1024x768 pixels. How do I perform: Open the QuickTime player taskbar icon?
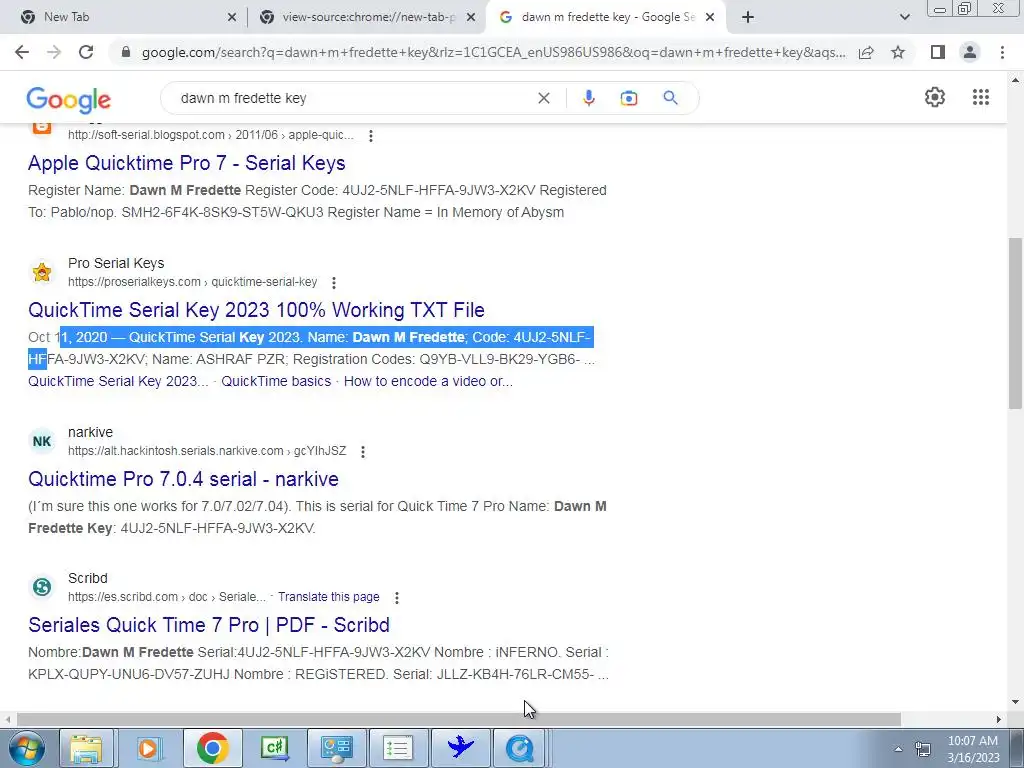(520, 748)
